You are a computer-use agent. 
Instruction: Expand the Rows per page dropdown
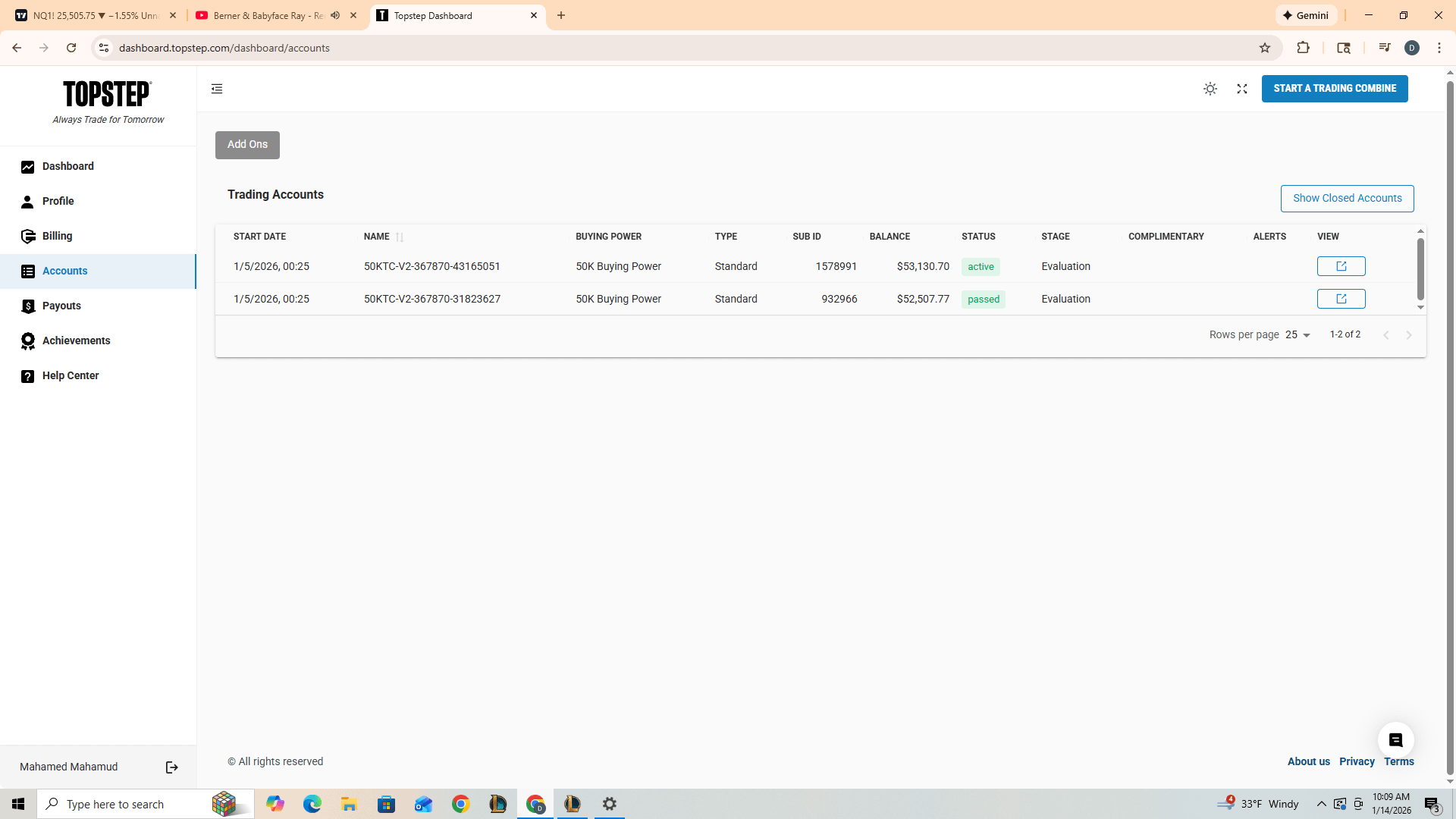pyautogui.click(x=1298, y=334)
